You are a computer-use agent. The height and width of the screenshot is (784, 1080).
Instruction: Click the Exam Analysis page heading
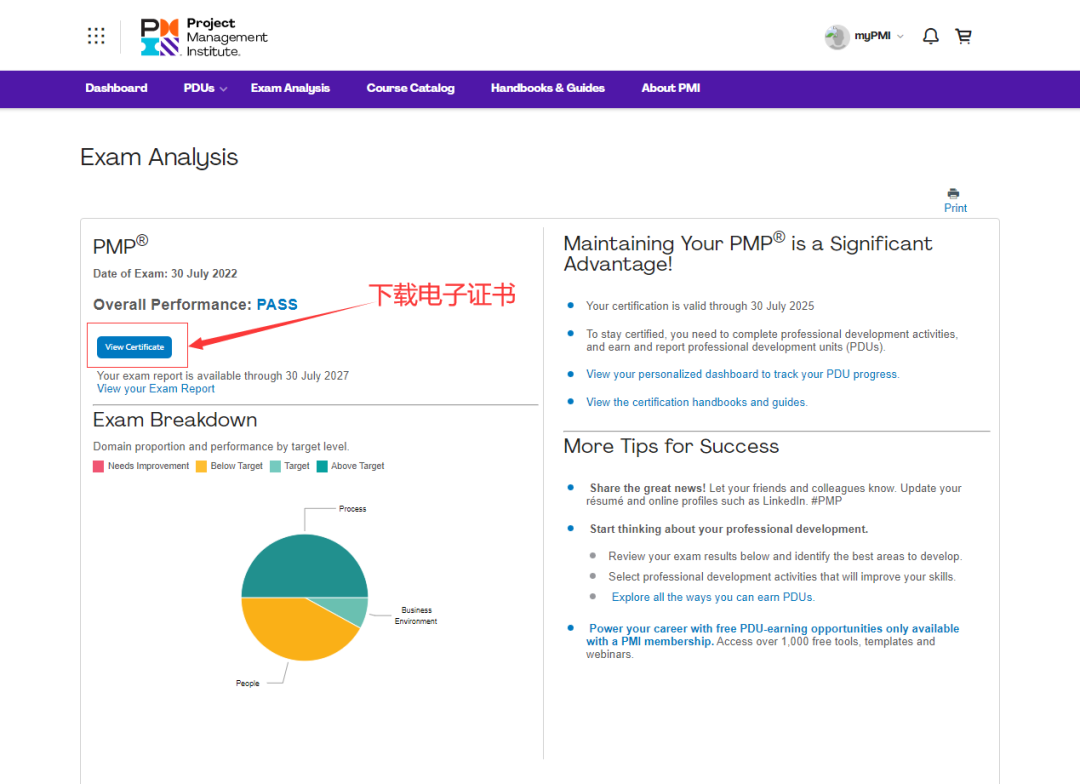[x=159, y=158]
